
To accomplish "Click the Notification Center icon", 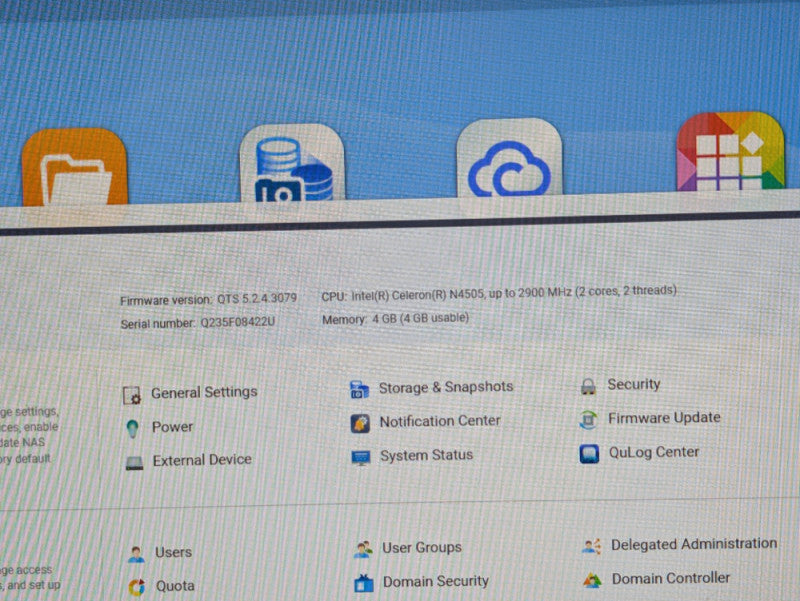I will pos(360,423).
